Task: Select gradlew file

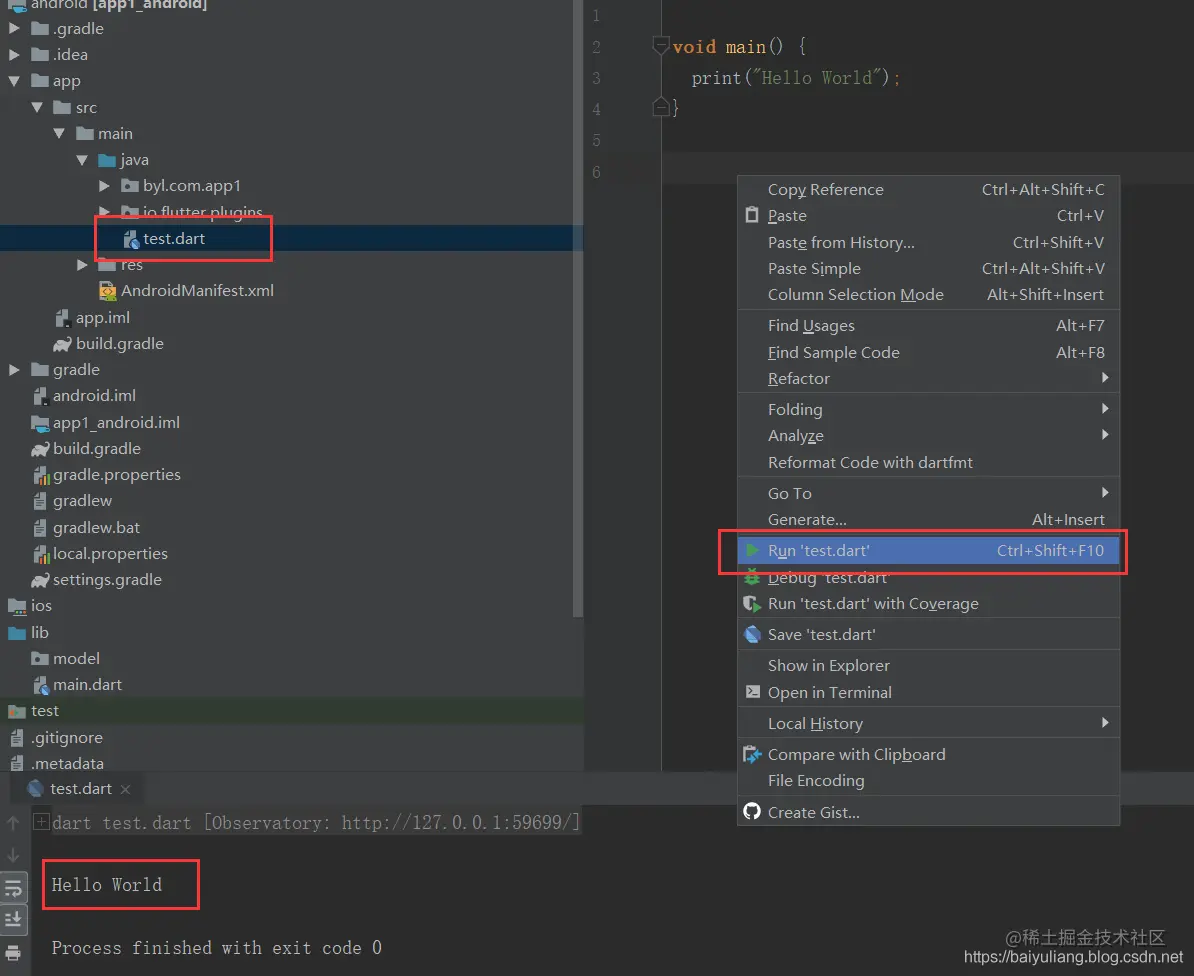Action: point(72,501)
